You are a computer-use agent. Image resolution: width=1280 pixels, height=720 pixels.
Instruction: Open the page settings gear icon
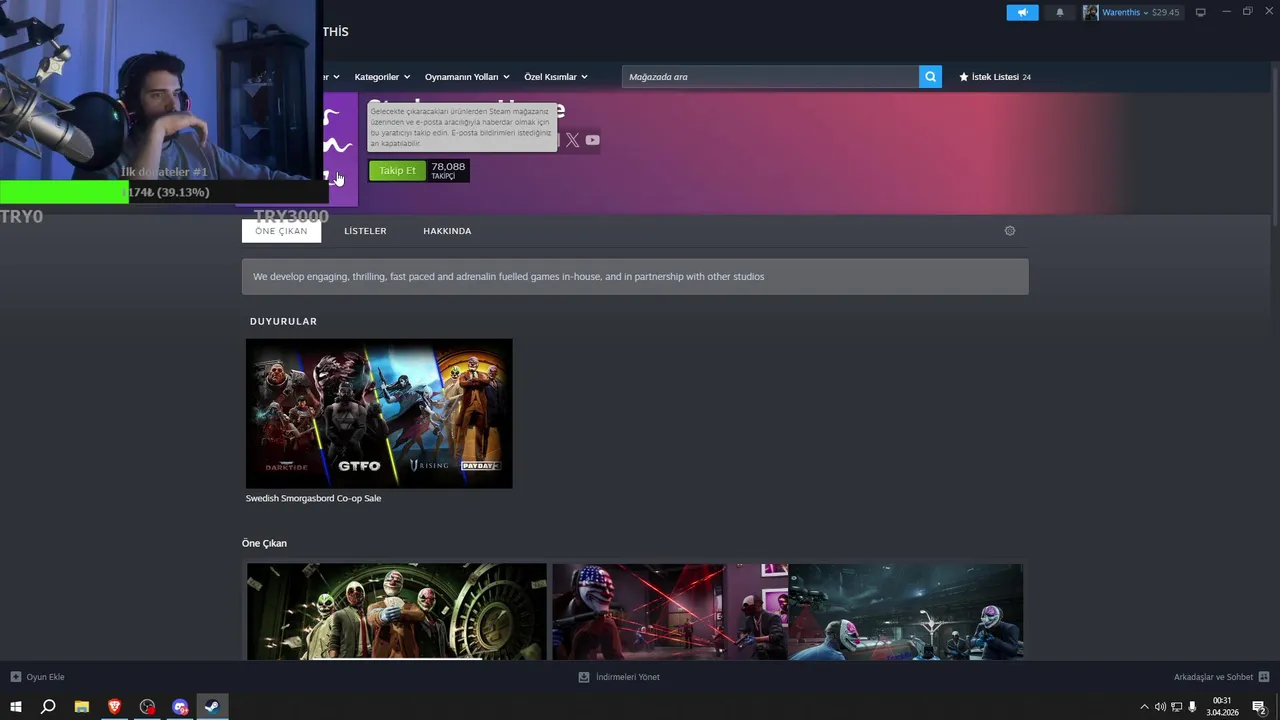(1010, 231)
